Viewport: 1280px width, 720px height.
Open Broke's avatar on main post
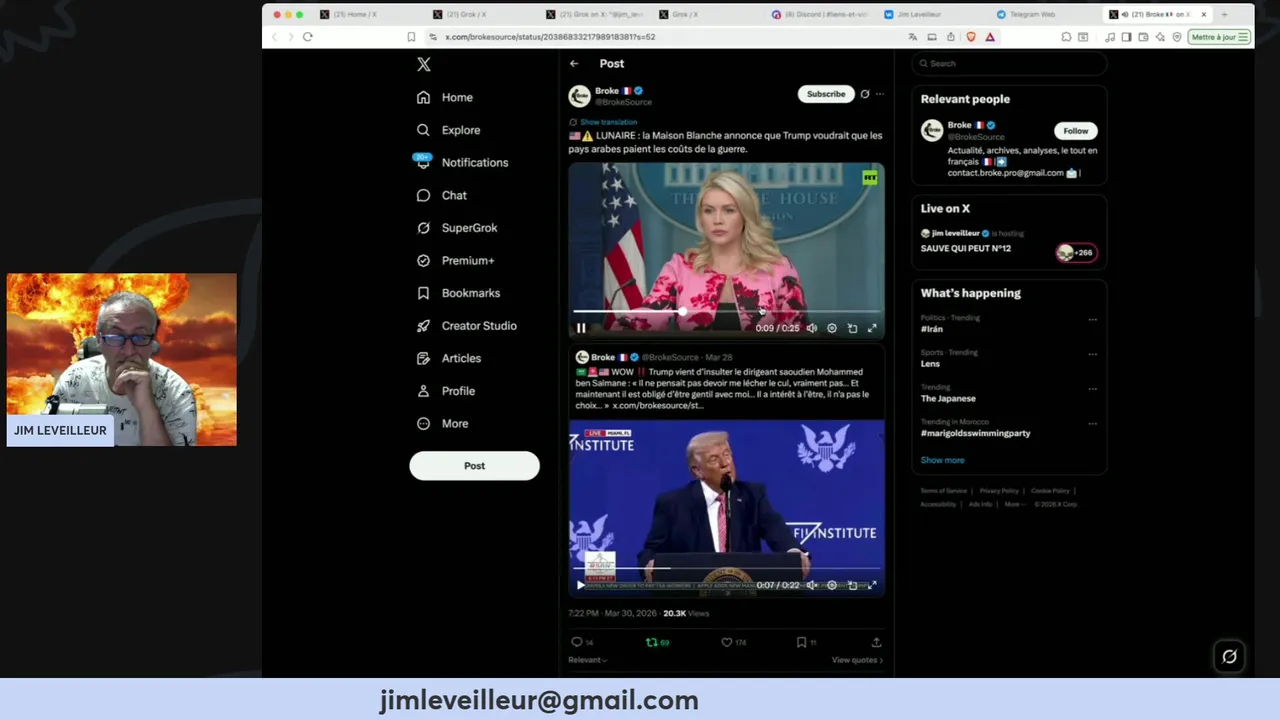coord(579,96)
